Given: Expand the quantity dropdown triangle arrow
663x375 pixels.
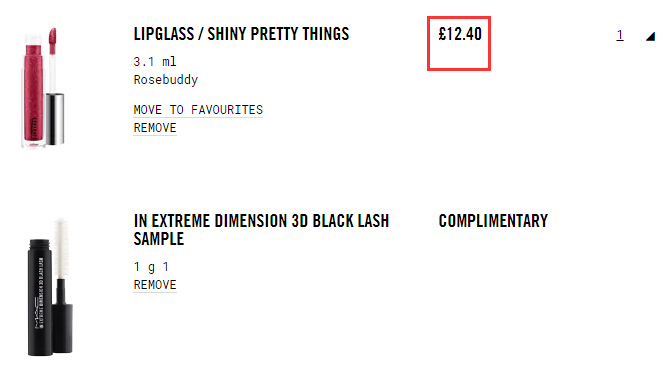Looking at the screenshot, I should coord(650,37).
